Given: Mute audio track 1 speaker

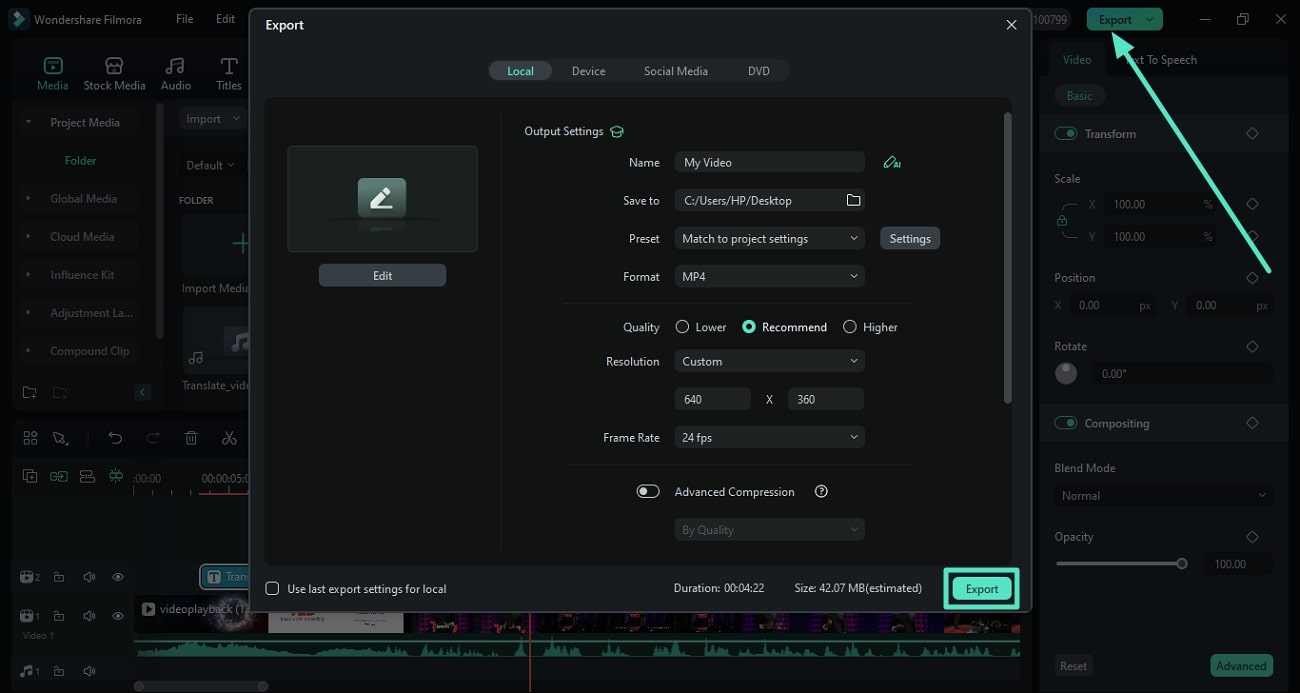Looking at the screenshot, I should pos(89,671).
